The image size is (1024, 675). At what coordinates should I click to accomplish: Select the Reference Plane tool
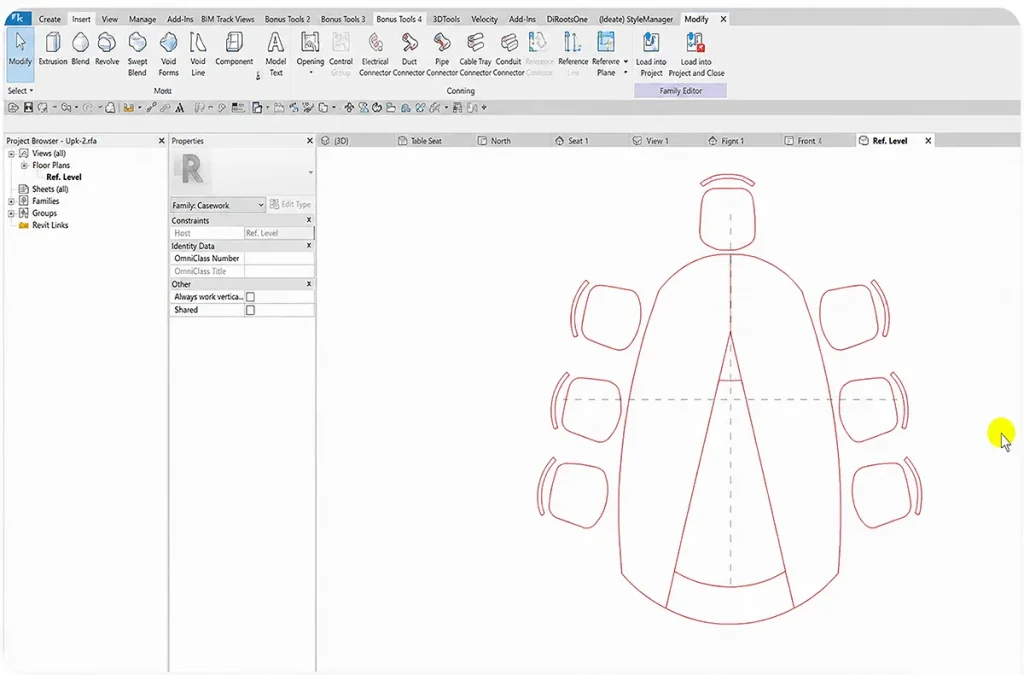606,54
